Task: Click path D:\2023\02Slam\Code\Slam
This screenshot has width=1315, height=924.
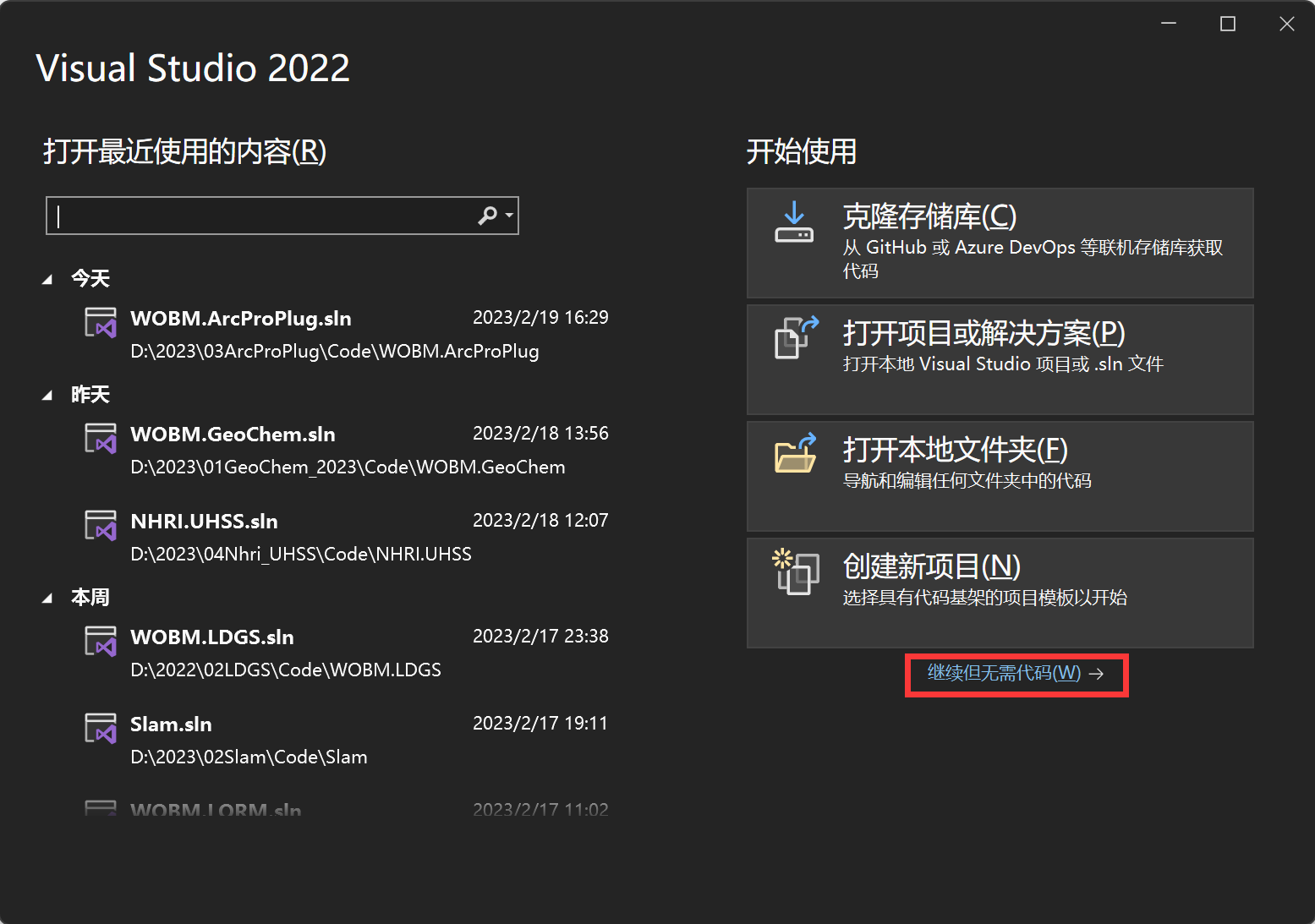Action: [x=249, y=757]
